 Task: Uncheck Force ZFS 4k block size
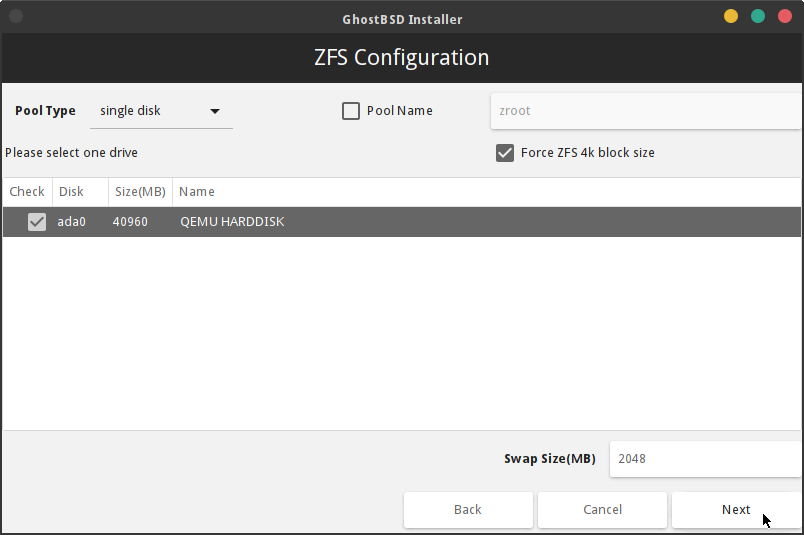tap(505, 153)
